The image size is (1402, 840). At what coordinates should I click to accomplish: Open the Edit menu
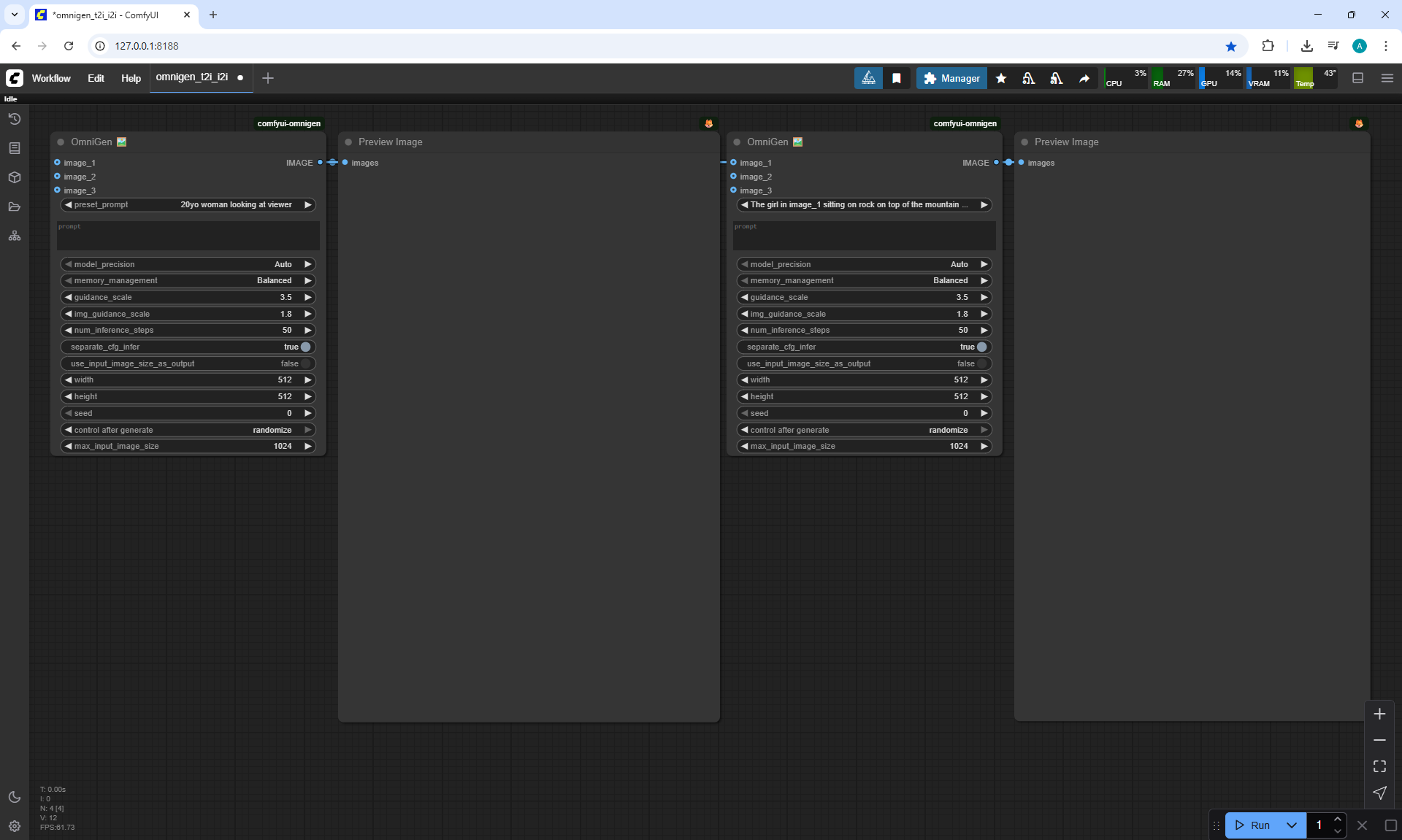(96, 78)
